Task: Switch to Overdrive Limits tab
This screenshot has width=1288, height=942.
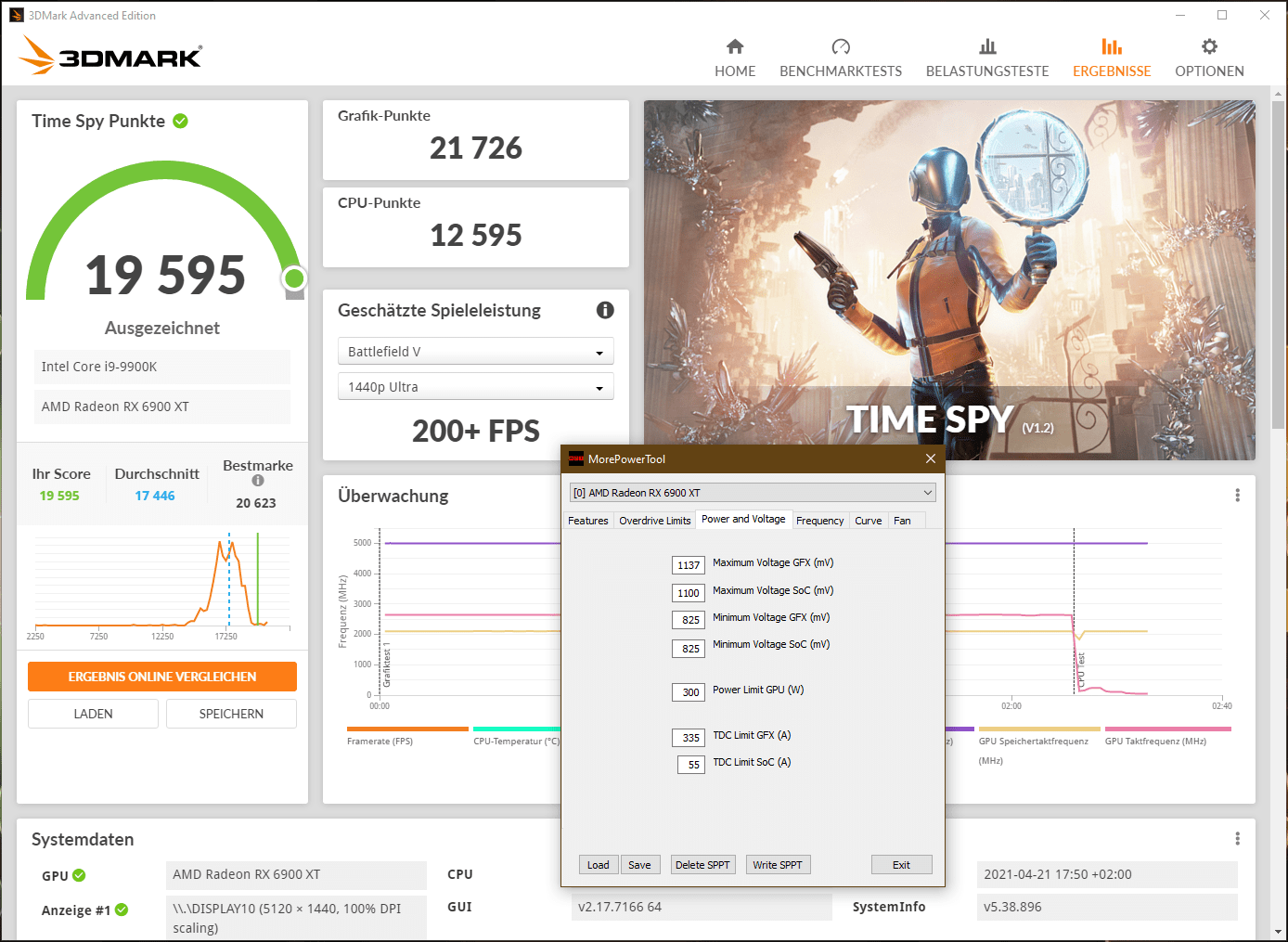Action: click(655, 521)
